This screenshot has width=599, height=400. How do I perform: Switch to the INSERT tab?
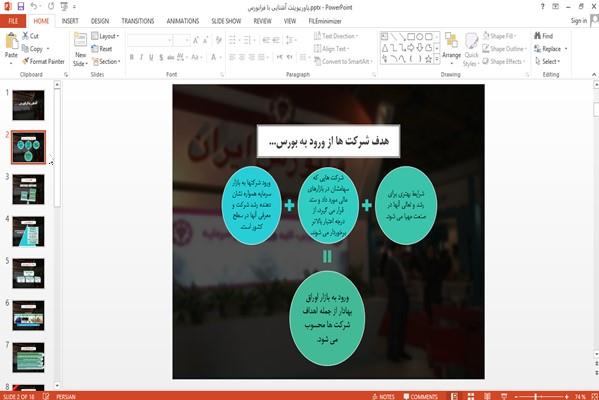coord(70,21)
